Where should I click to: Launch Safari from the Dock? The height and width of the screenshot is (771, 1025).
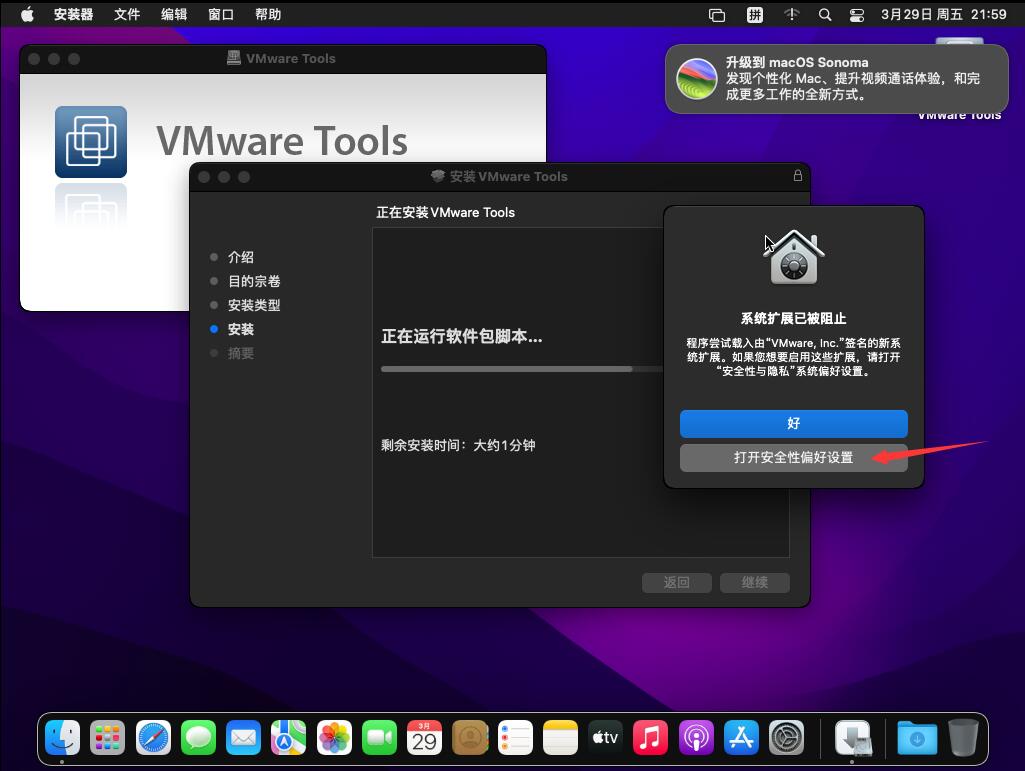point(154,738)
